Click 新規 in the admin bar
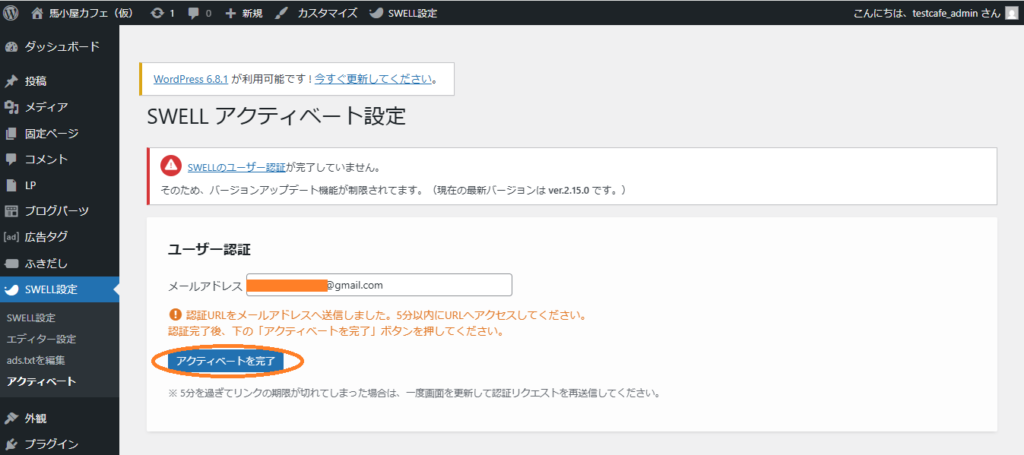 coord(252,13)
